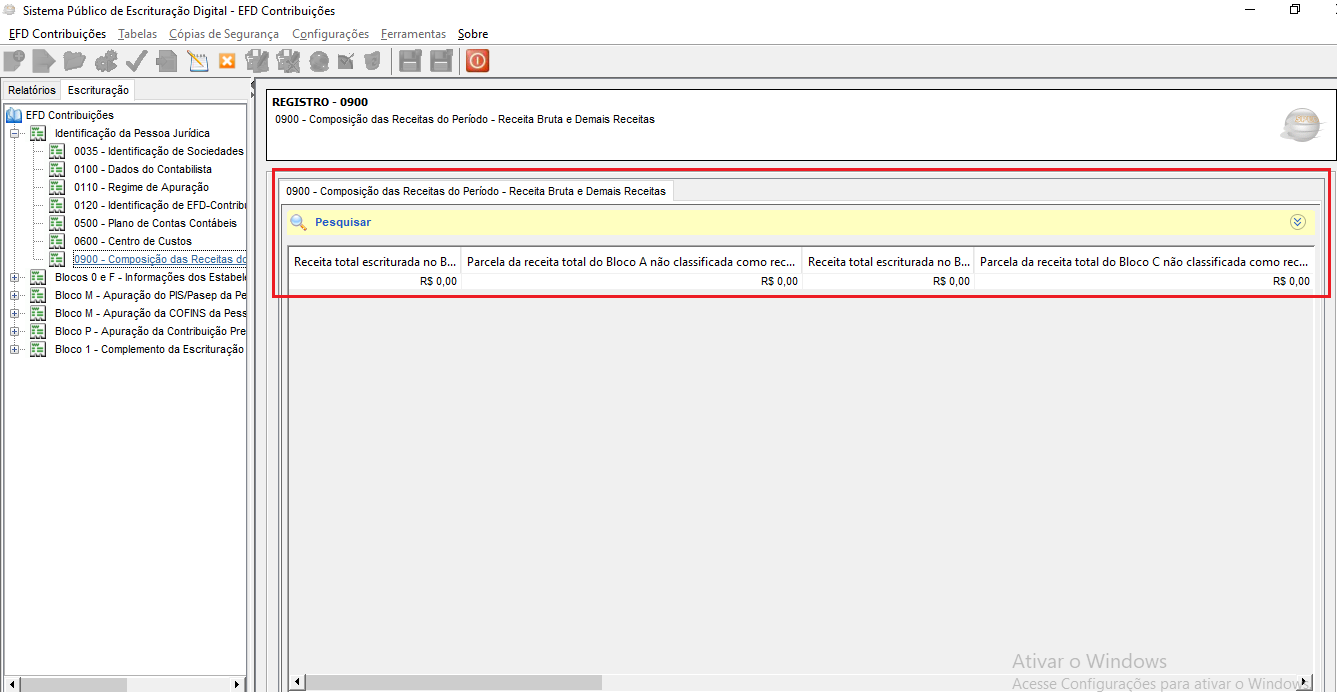Click the magnifier icon beside Pesquisar
This screenshot has width=1337, height=692.
(x=298, y=222)
